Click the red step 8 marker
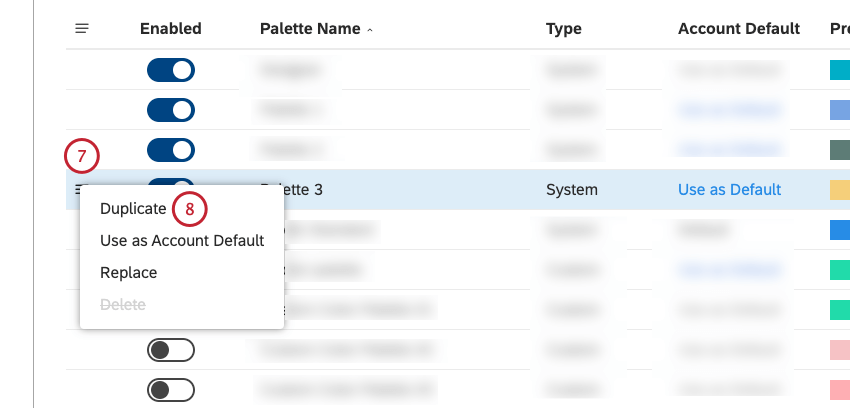Image resolution: width=850 pixels, height=408 pixels. [188, 209]
